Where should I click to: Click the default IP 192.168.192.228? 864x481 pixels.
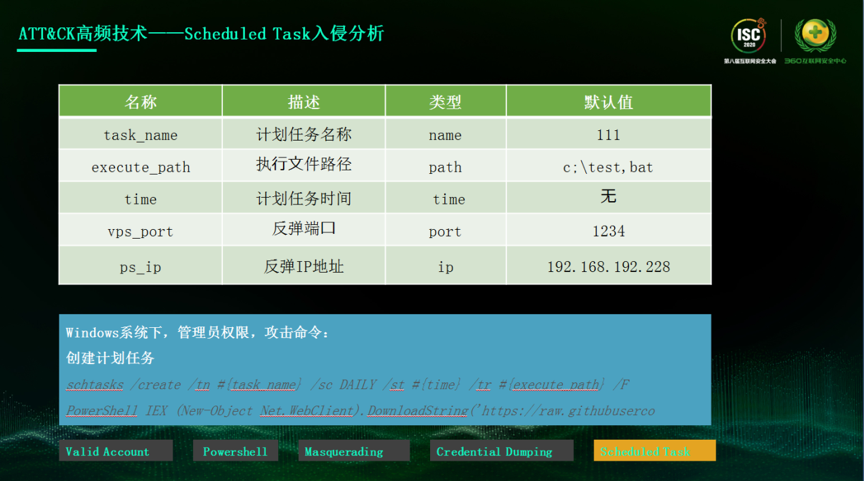click(608, 266)
